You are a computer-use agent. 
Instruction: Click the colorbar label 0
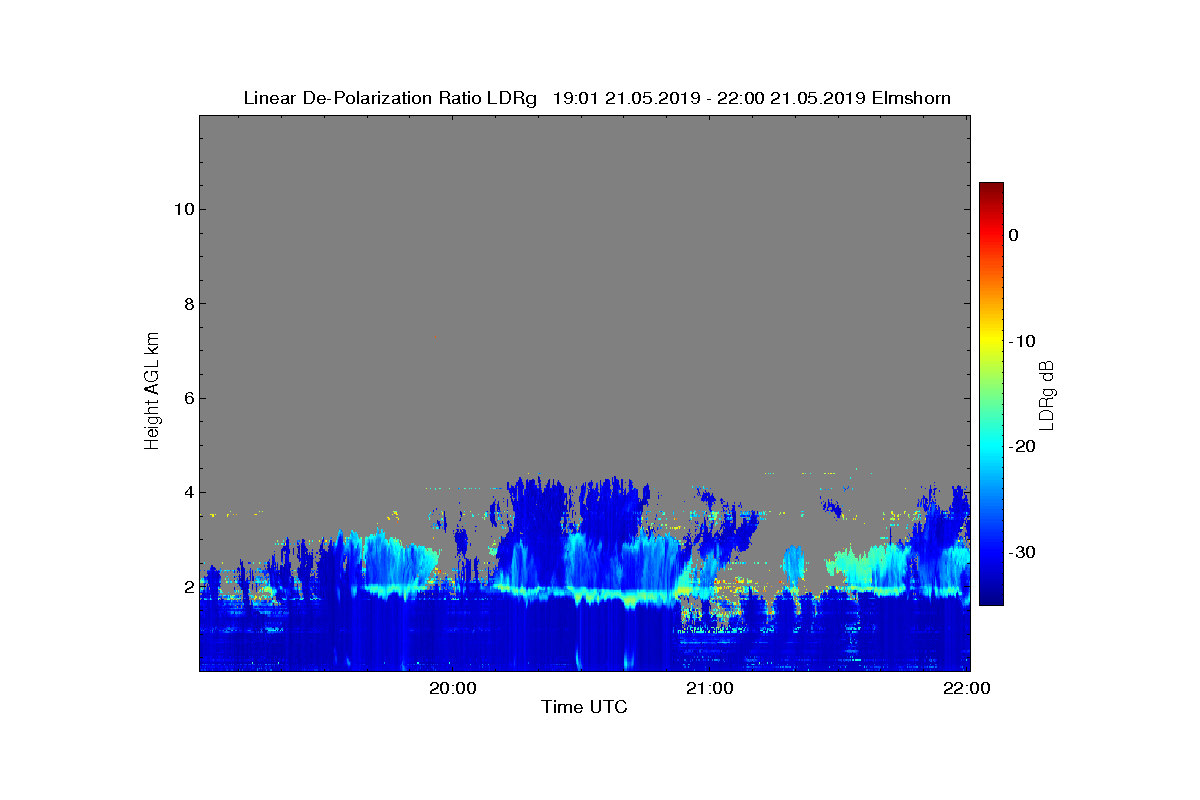point(1014,235)
